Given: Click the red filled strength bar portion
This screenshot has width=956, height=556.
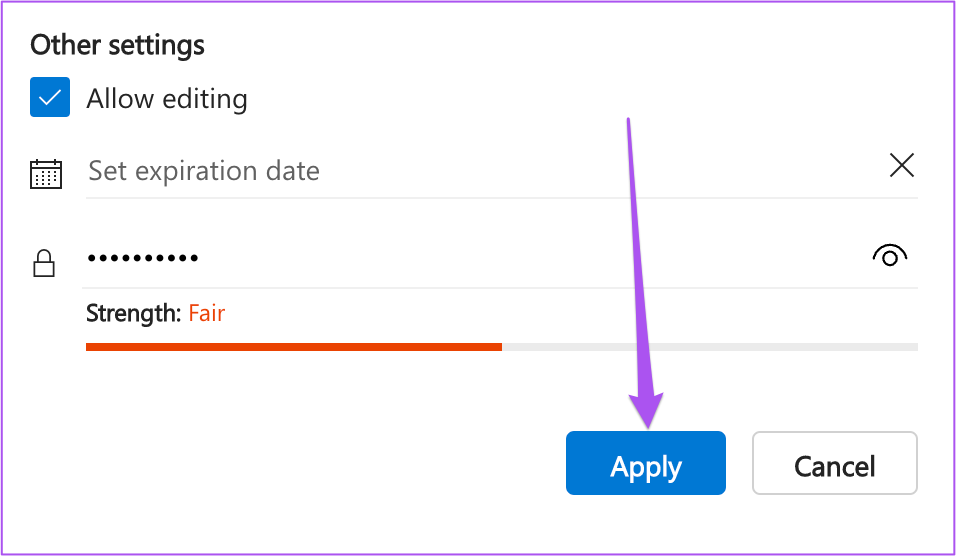Looking at the screenshot, I should point(294,347).
